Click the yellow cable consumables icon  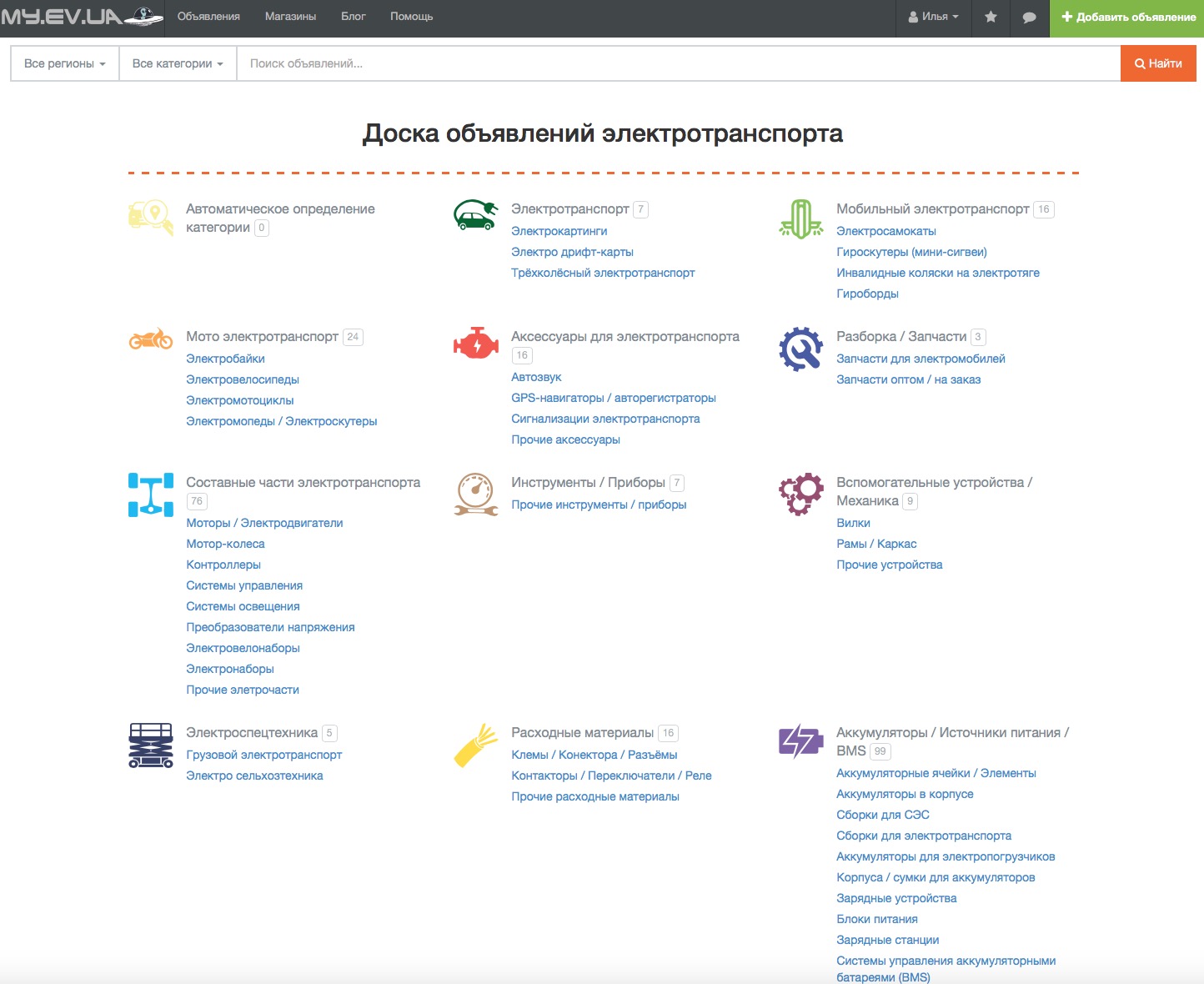tap(475, 745)
